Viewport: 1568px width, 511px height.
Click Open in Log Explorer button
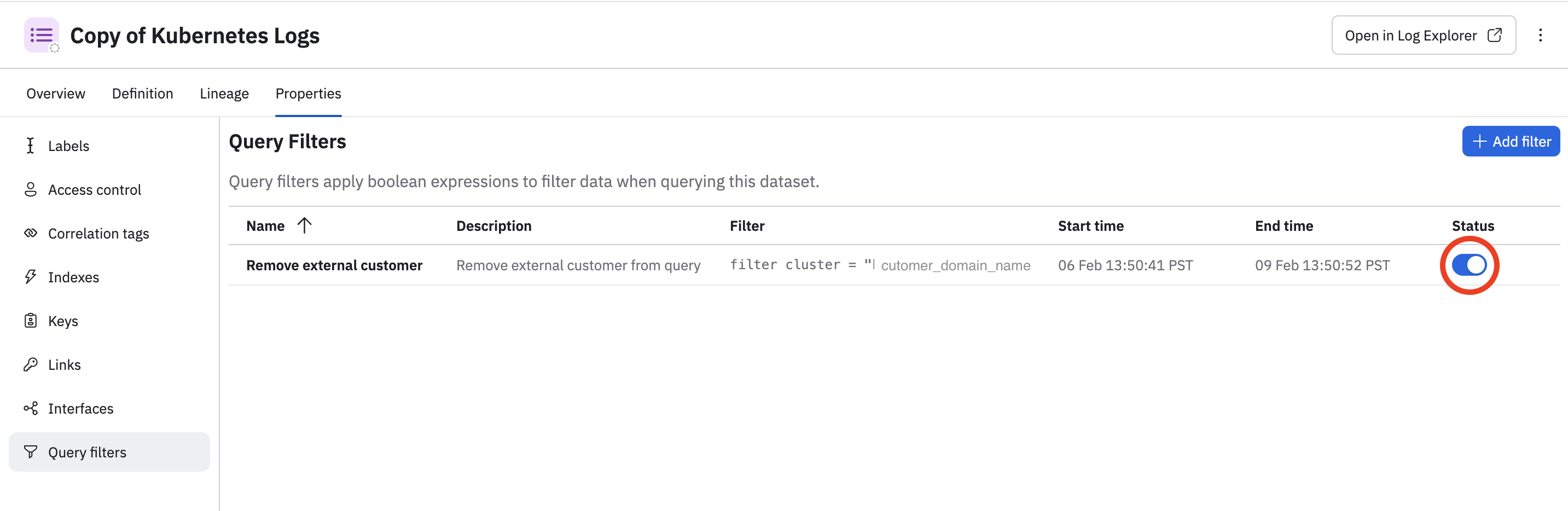click(x=1423, y=36)
